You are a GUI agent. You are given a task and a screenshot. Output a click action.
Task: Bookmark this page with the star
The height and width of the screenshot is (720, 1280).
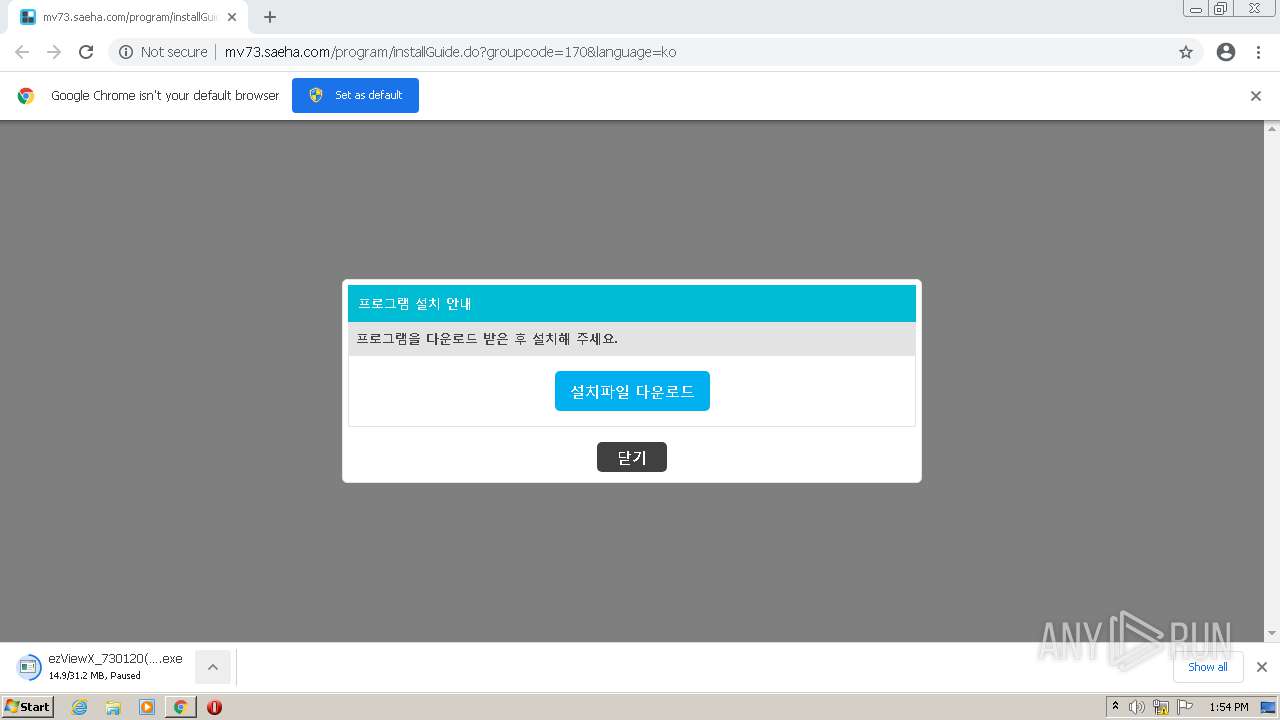coord(1186,52)
